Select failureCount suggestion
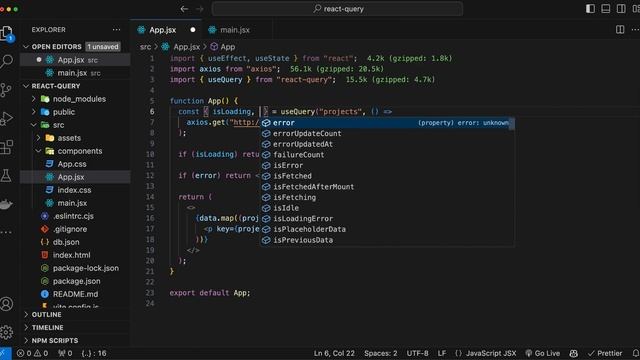The width and height of the screenshot is (640, 360). click(x=387, y=155)
